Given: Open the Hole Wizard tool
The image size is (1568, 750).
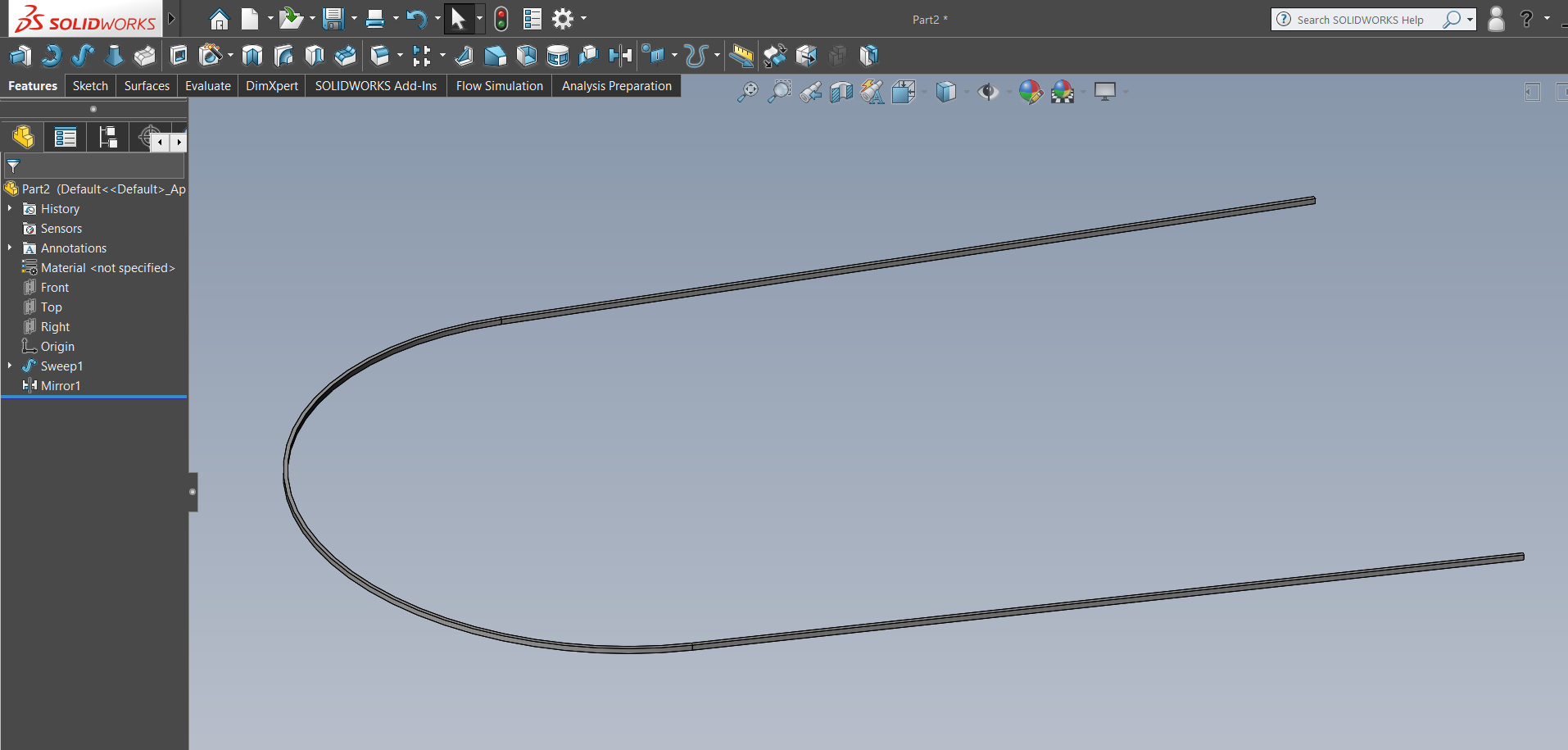Looking at the screenshot, I should [210, 55].
